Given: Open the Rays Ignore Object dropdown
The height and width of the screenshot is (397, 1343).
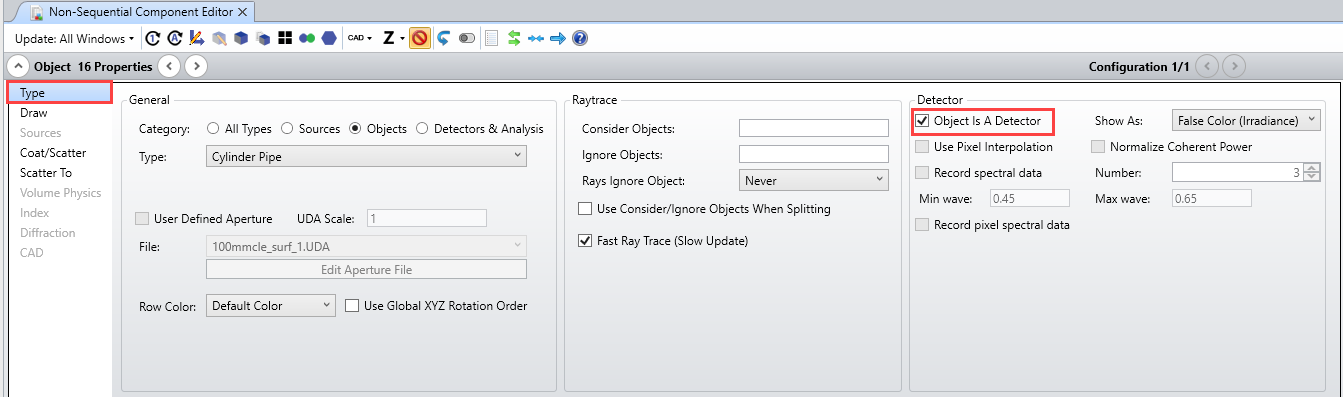Looking at the screenshot, I should click(x=814, y=181).
